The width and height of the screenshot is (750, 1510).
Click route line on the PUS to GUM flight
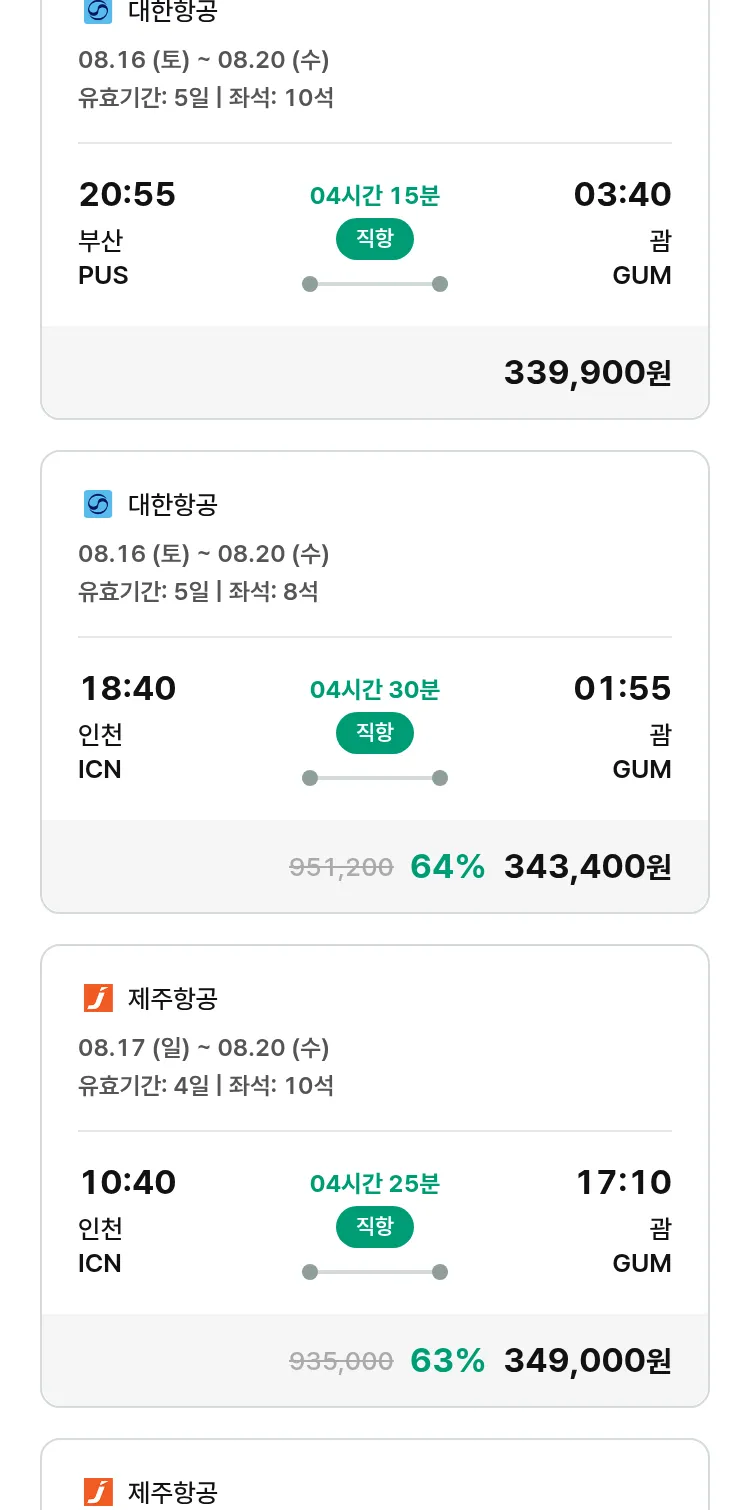pyautogui.click(x=374, y=284)
